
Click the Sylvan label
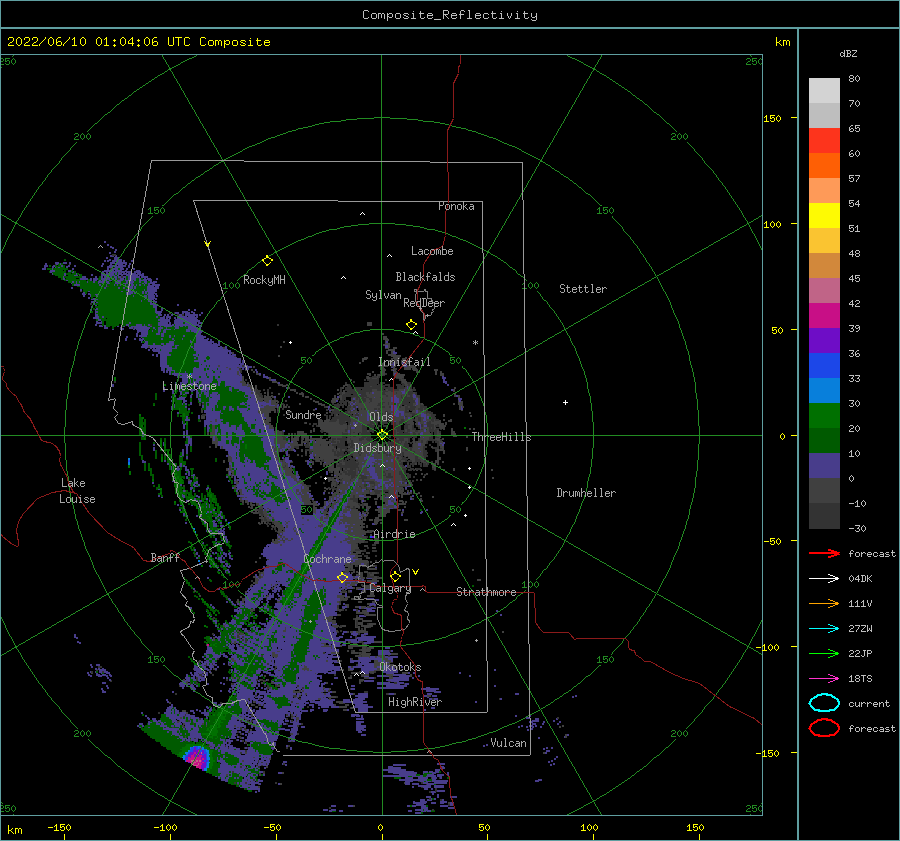[x=383, y=296]
